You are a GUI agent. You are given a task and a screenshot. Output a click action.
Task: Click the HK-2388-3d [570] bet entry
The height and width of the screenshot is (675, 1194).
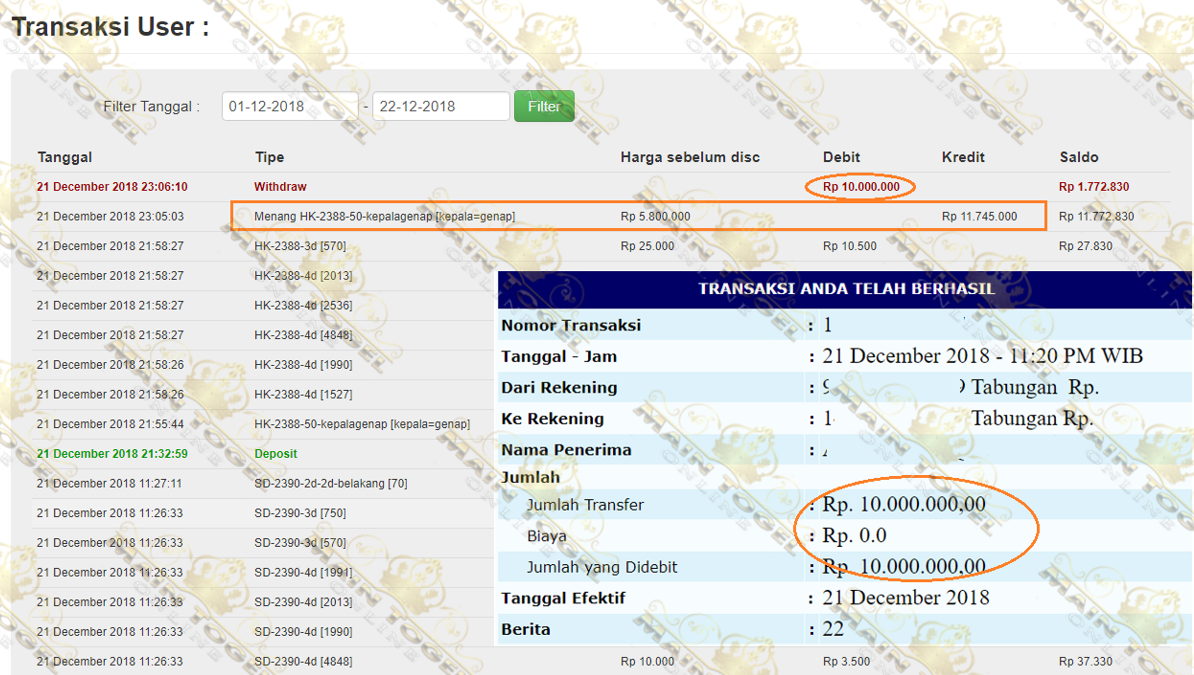(300, 246)
